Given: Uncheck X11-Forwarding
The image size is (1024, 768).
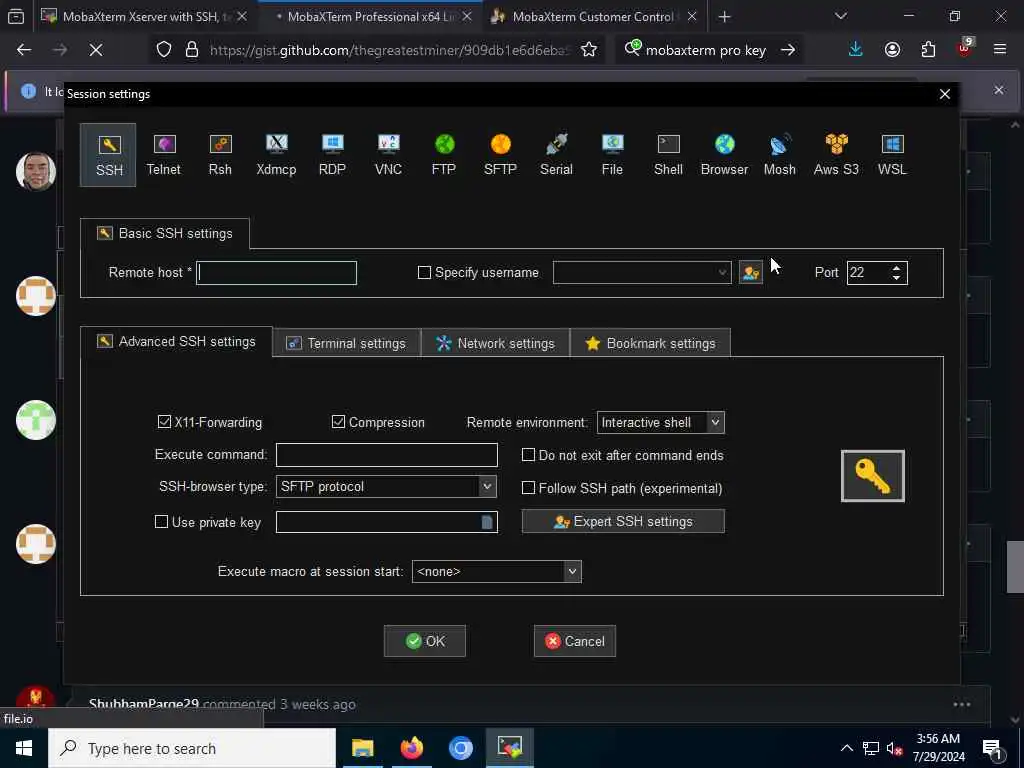Looking at the screenshot, I should (x=165, y=422).
